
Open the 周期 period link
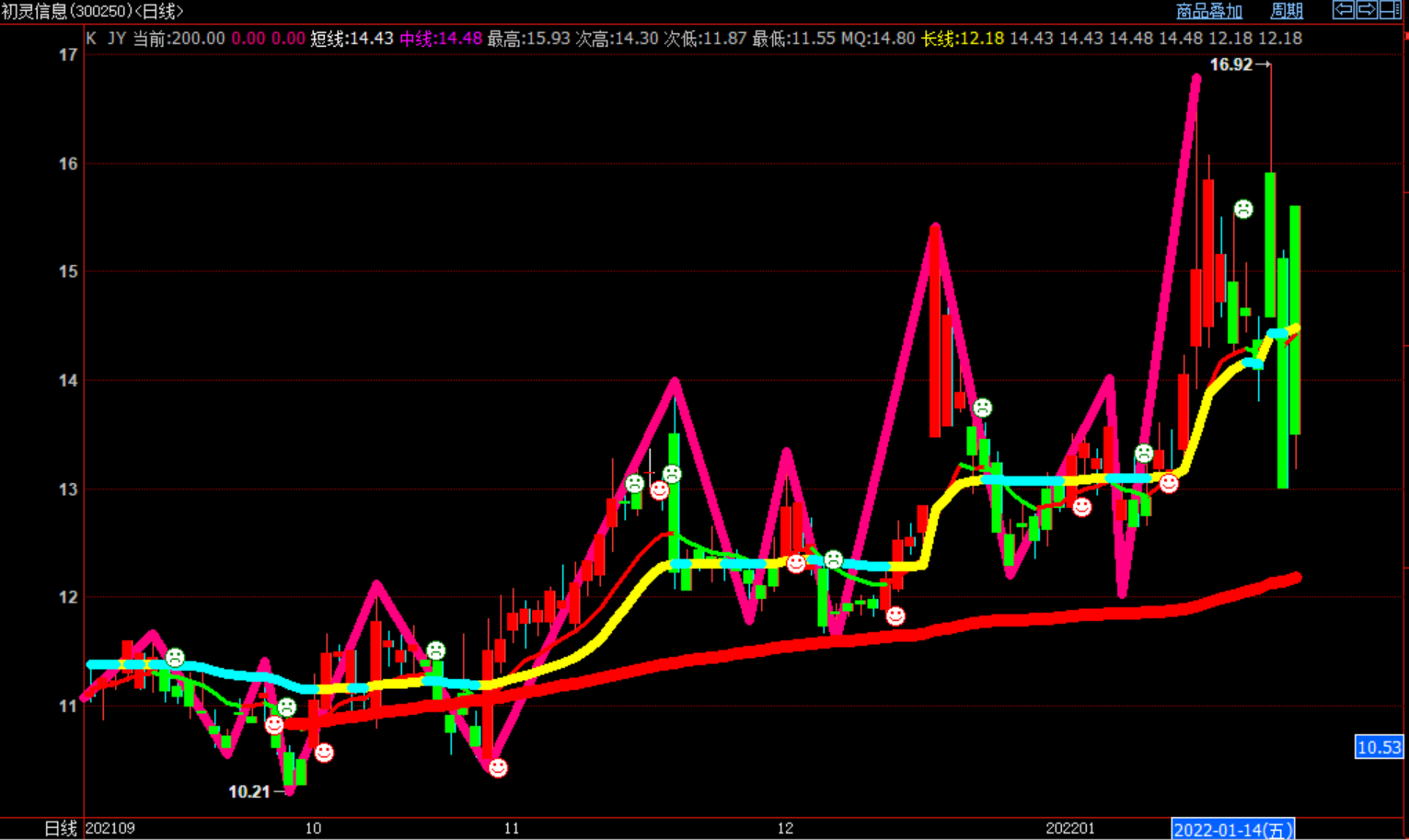(x=1287, y=11)
